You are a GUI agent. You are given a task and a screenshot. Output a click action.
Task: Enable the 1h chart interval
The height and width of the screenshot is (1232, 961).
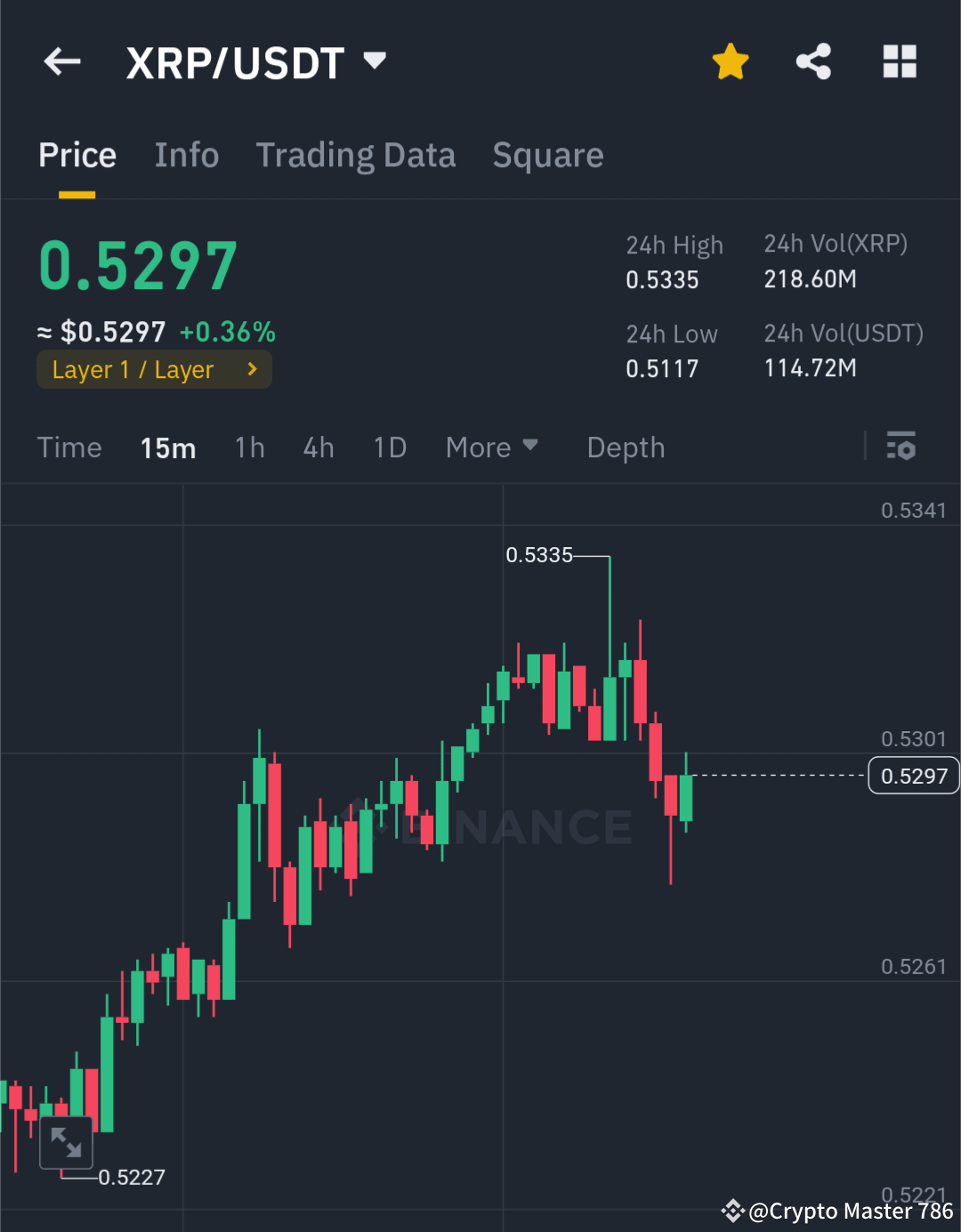coord(249,447)
